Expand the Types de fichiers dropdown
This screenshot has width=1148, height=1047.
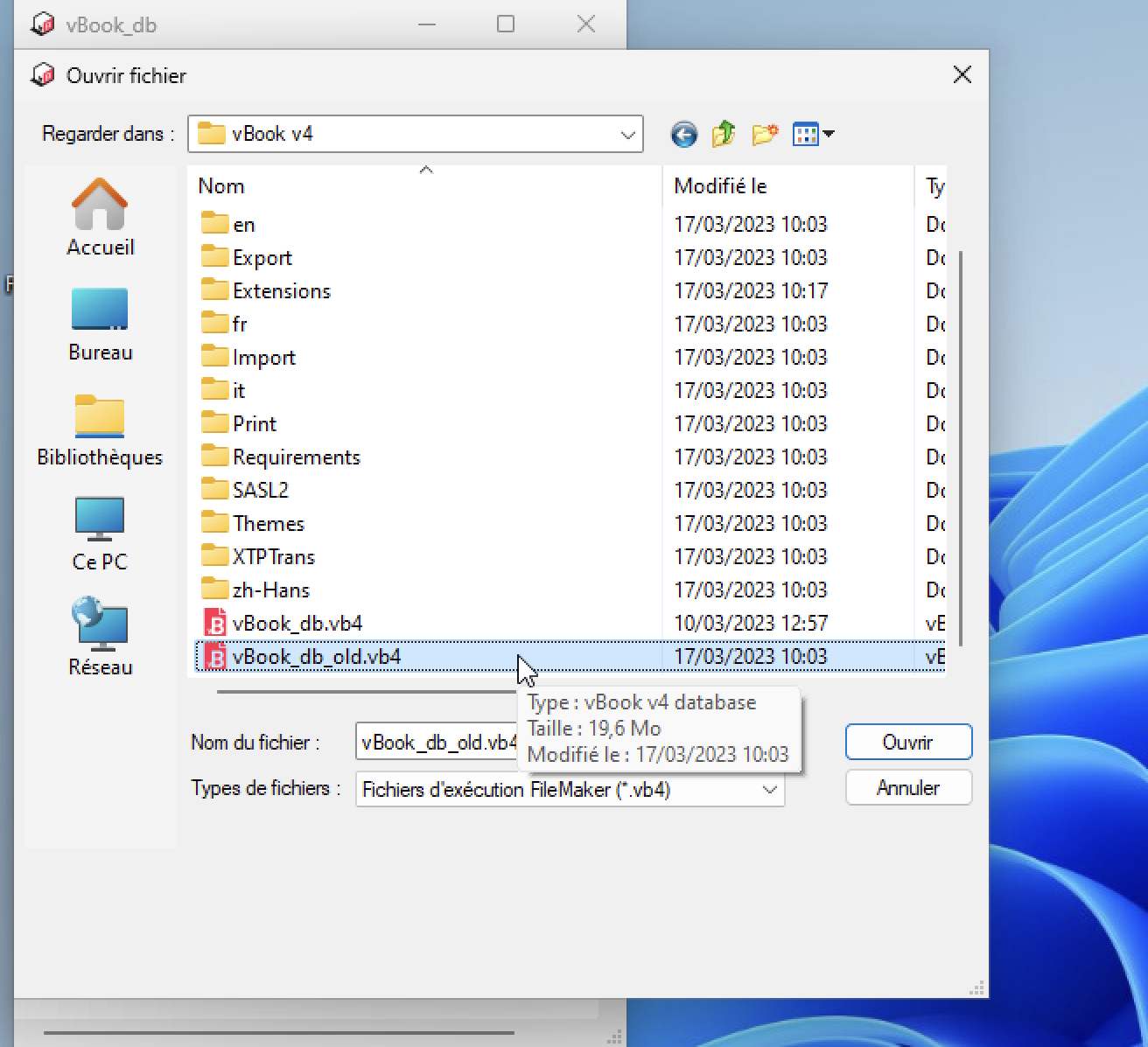point(769,789)
